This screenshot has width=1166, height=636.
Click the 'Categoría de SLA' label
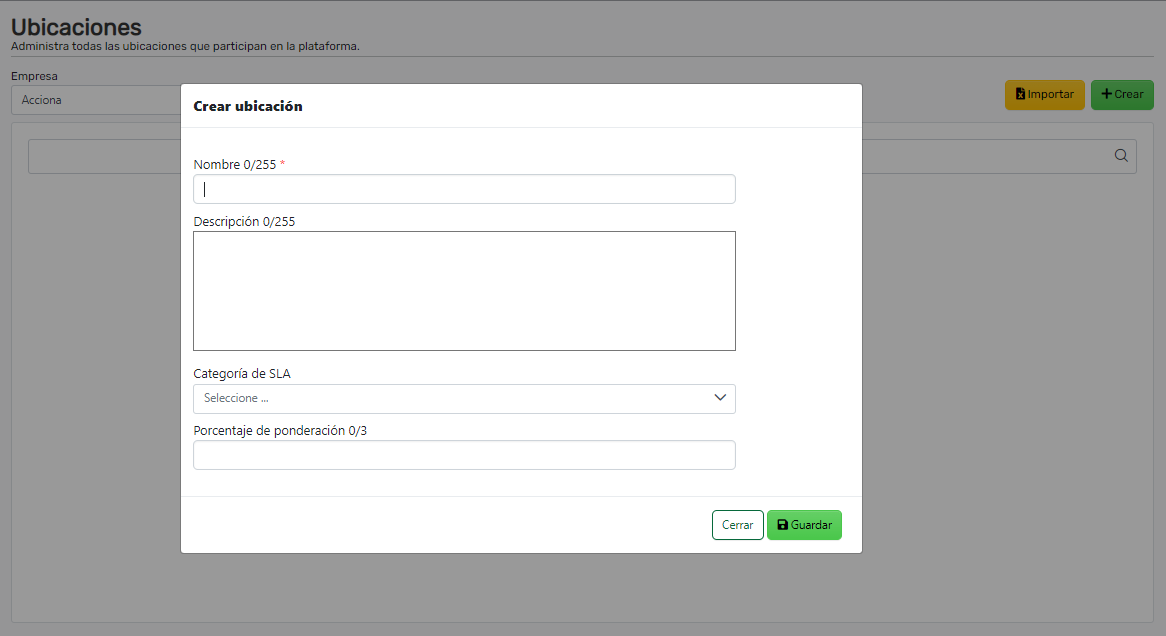pyautogui.click(x=242, y=374)
